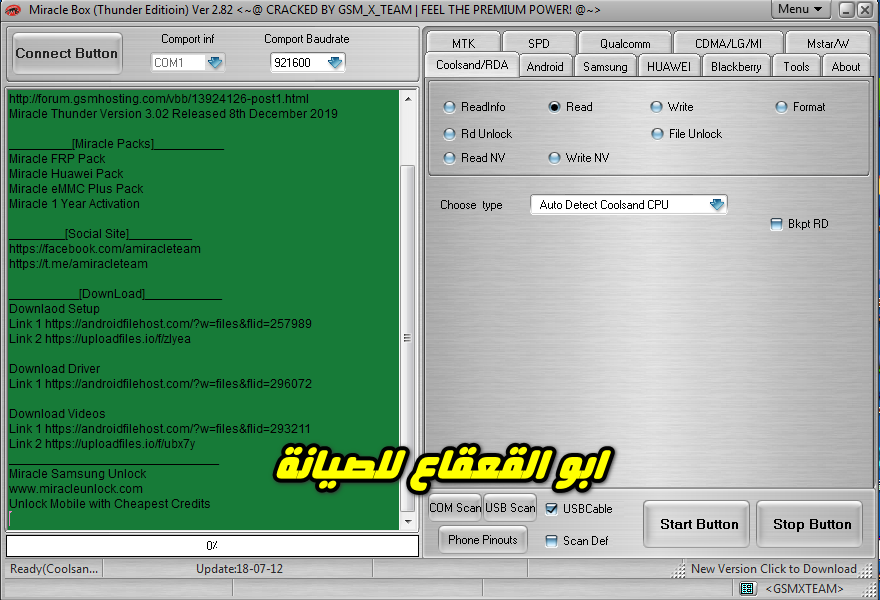The image size is (880, 600).
Task: Click the 'Download Videos' log line
Action: click(x=57, y=414)
